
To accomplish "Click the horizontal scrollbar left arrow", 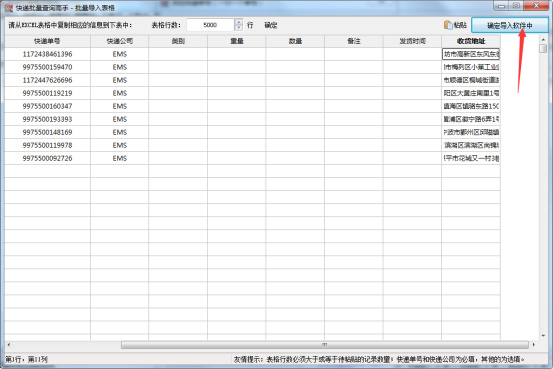I will tap(8, 345).
